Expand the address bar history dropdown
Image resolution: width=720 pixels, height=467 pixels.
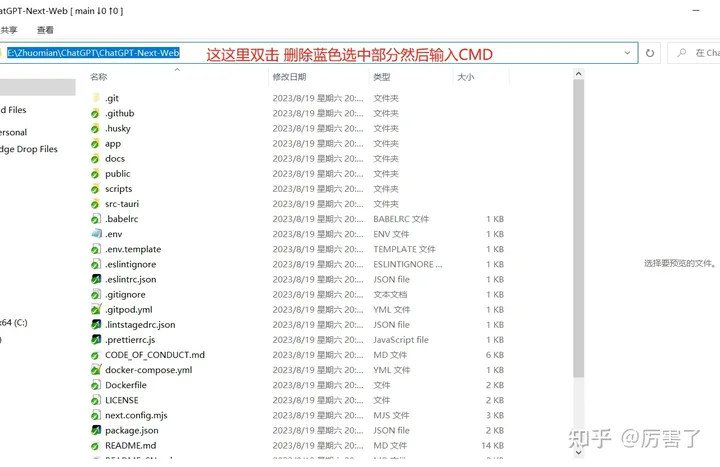coord(627,53)
